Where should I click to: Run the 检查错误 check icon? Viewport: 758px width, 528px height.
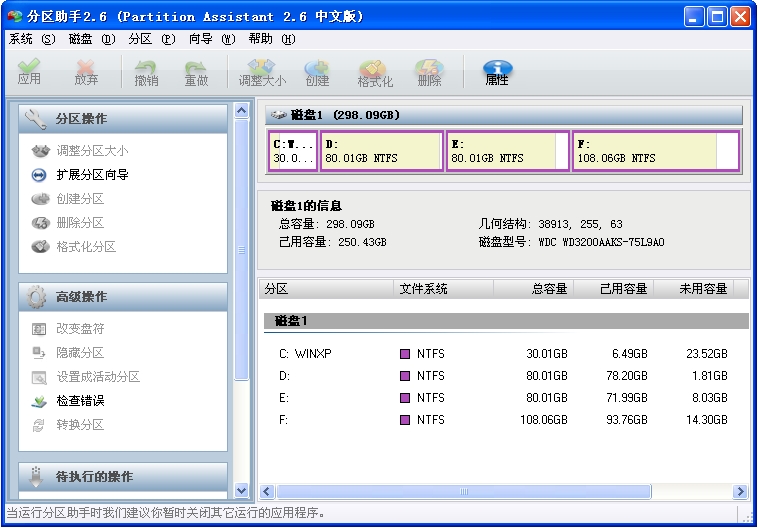point(39,401)
